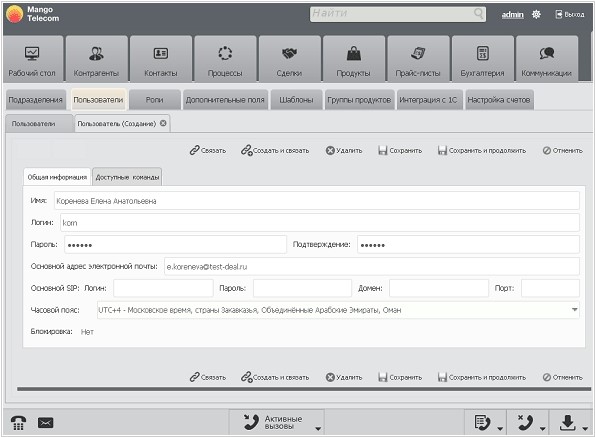Open the Роли settings tab

(154, 100)
